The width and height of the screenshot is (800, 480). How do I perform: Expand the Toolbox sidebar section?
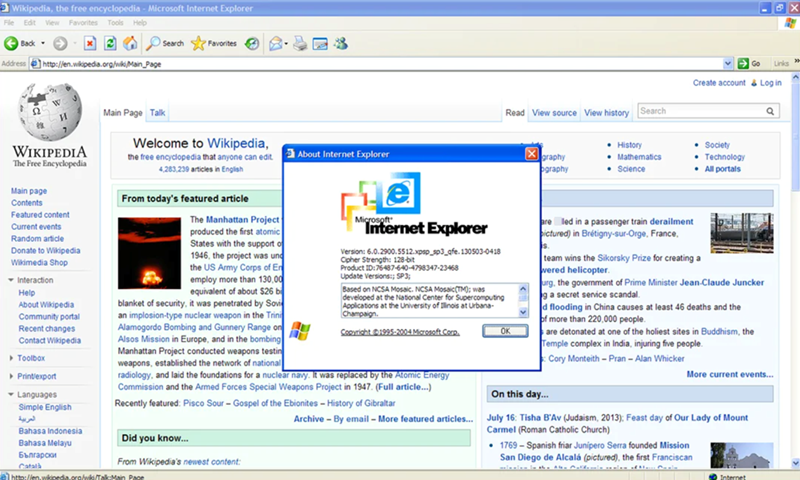coord(11,358)
